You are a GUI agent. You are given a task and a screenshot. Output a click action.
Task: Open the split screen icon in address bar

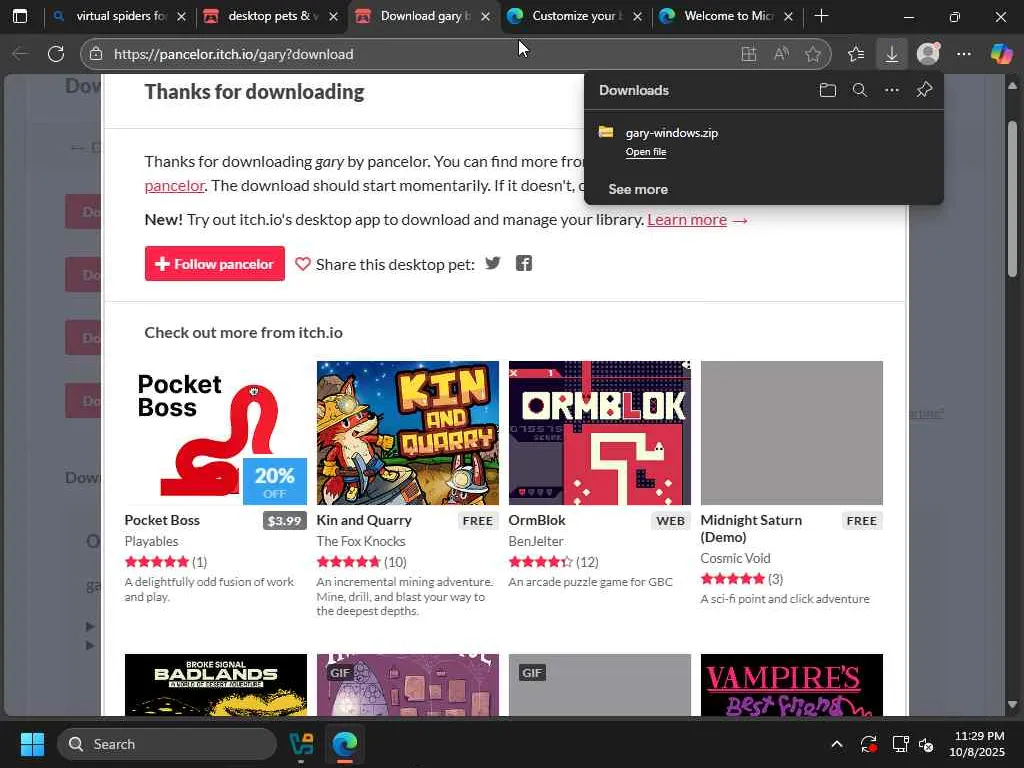coord(749,54)
